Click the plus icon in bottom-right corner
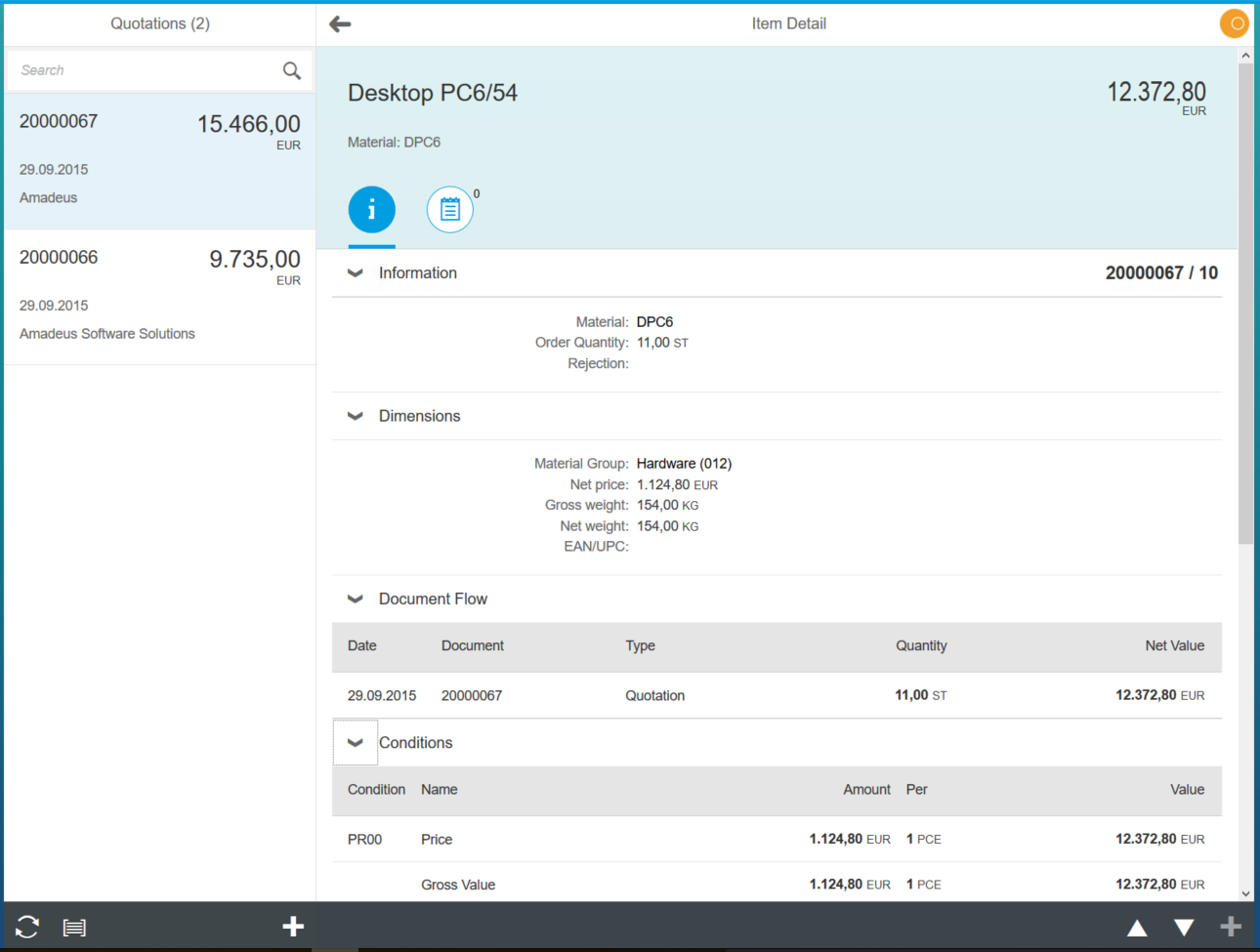Image resolution: width=1260 pixels, height=952 pixels. click(x=1231, y=927)
